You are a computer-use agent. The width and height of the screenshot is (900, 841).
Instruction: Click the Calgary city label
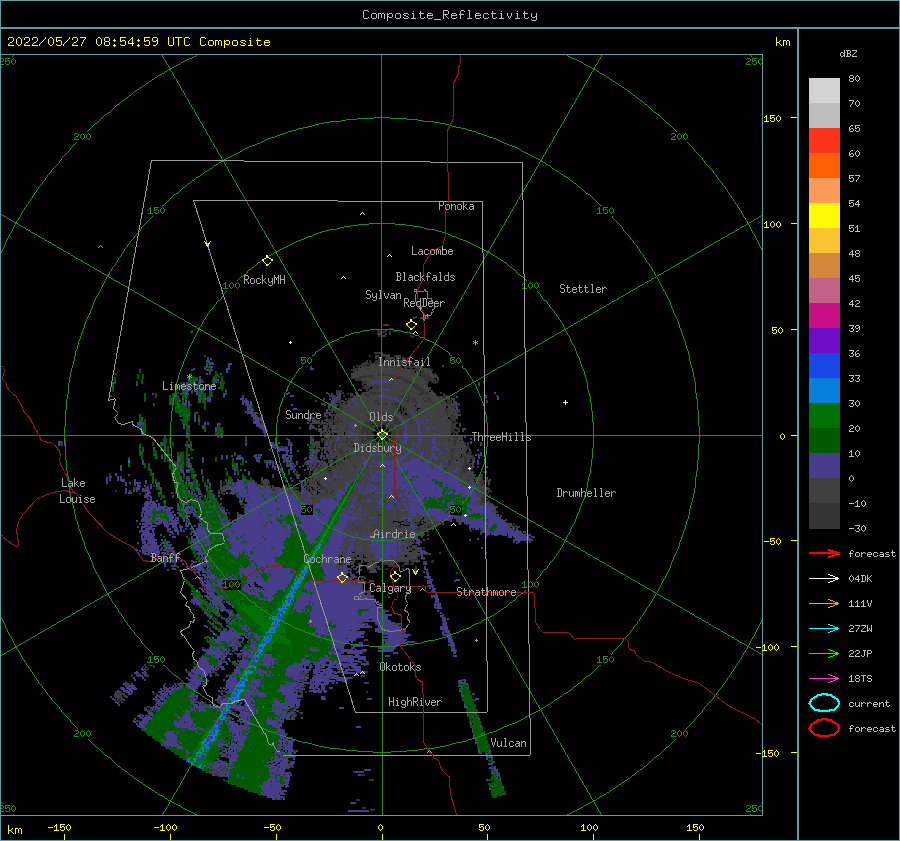(x=390, y=588)
